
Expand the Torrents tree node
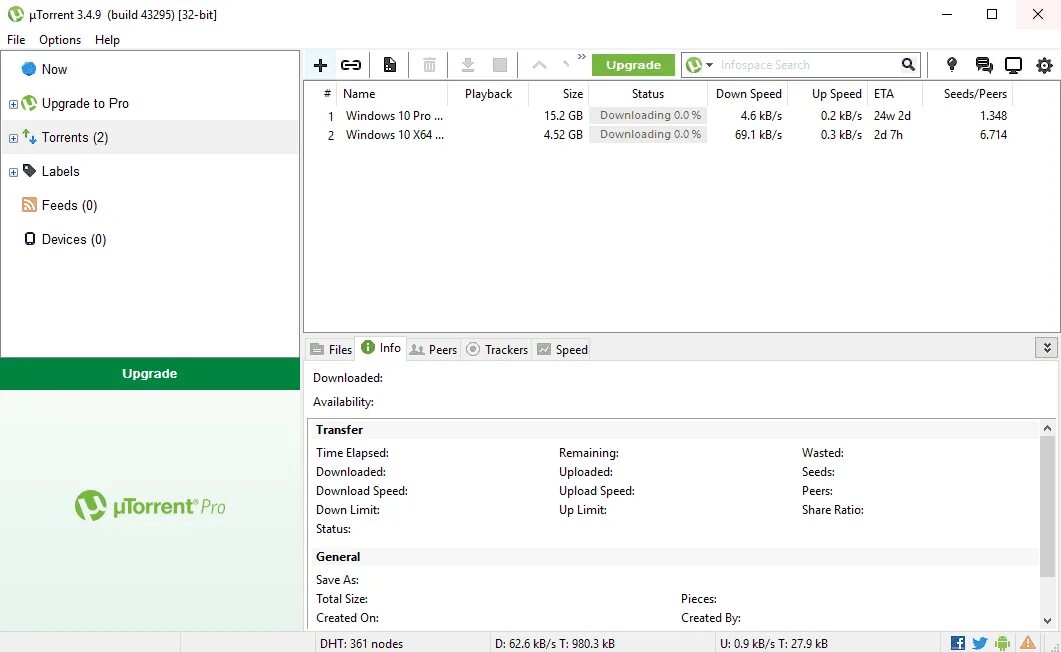(13, 138)
